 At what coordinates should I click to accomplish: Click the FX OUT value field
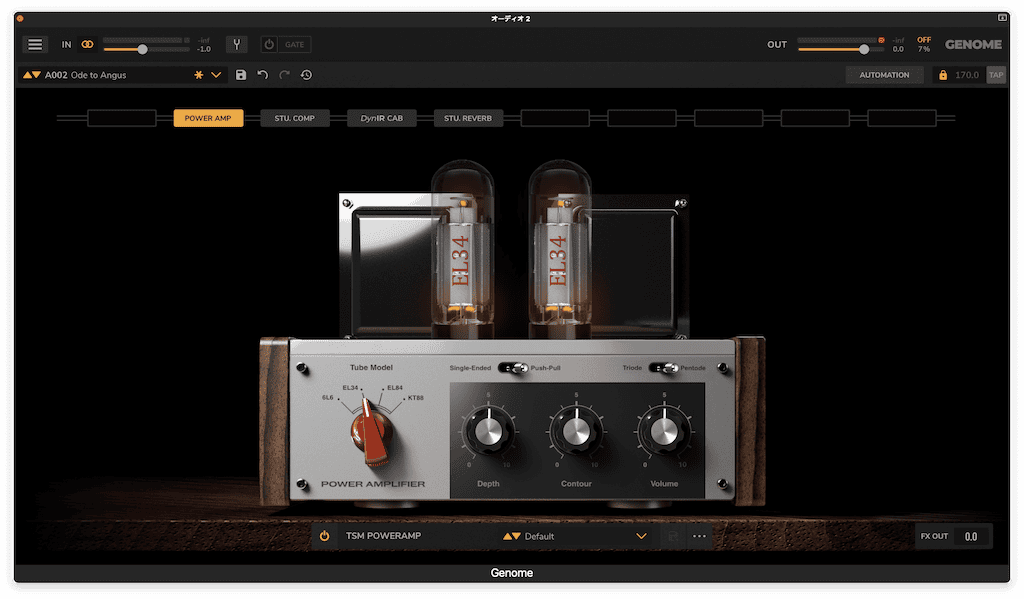[x=971, y=536]
